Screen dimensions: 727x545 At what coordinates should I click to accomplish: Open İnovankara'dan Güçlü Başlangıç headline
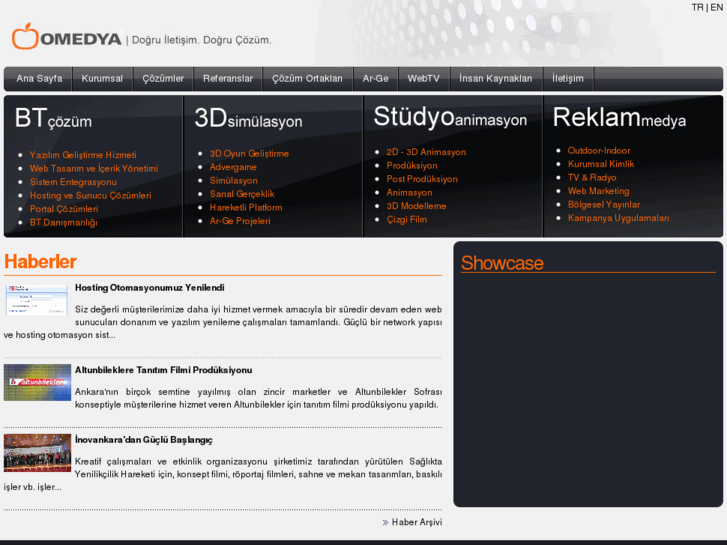click(144, 440)
